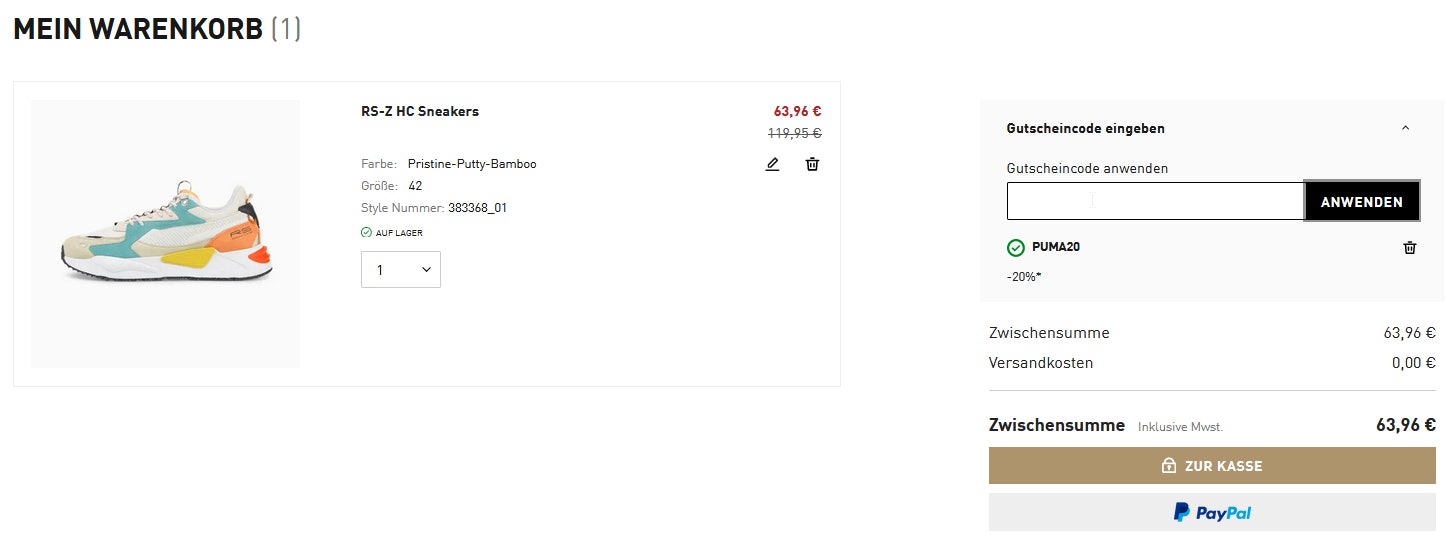Click the sneaker product thumbnail

[x=165, y=234]
